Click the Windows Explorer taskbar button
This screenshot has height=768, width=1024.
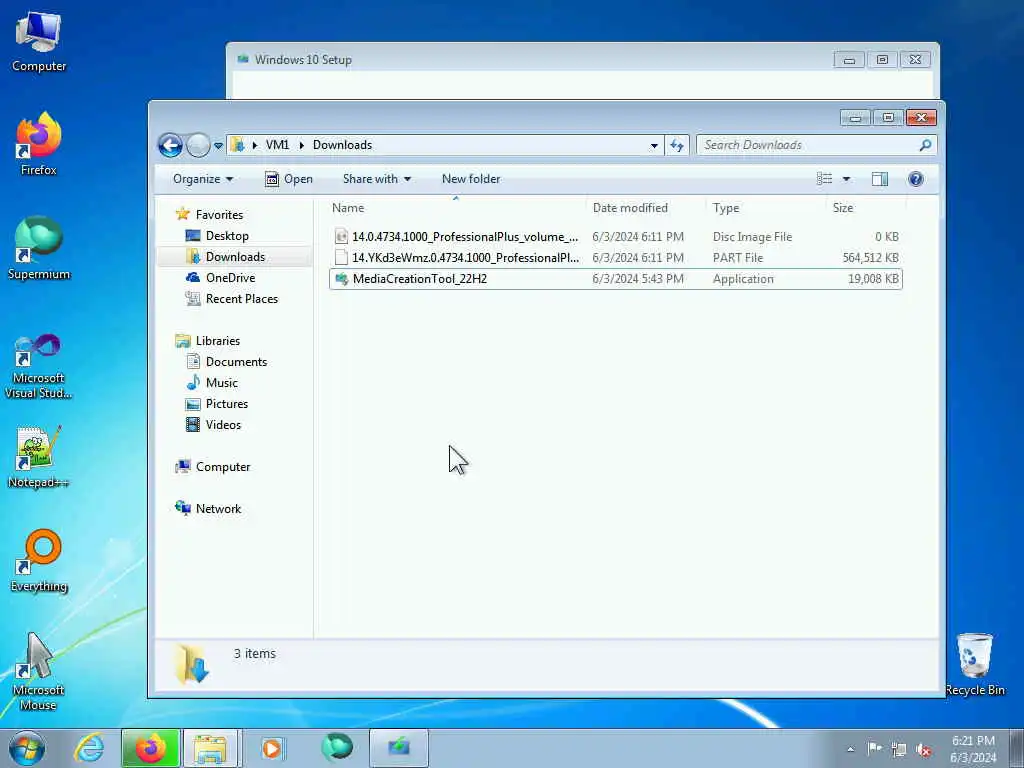click(211, 748)
